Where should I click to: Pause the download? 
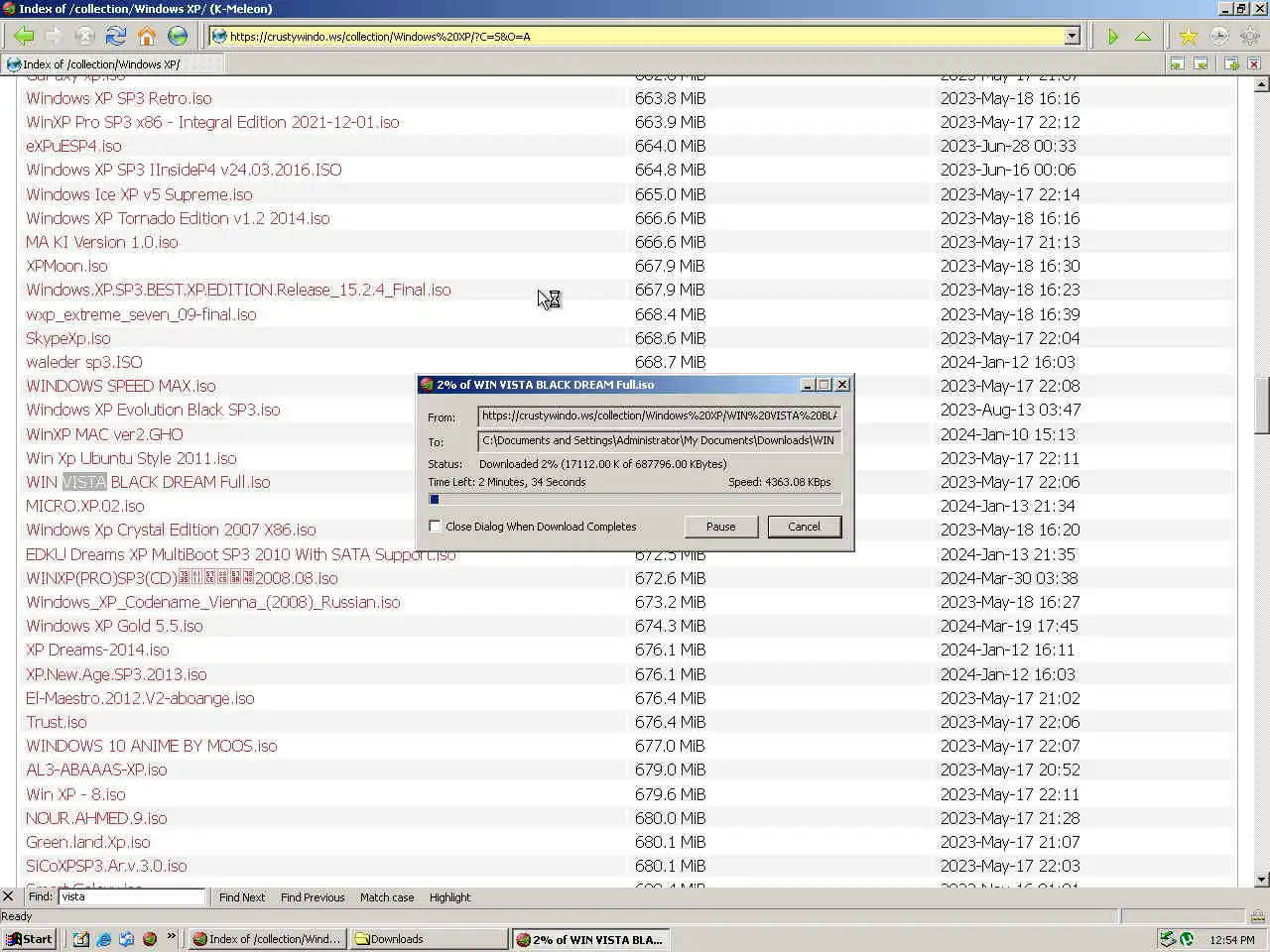tap(721, 527)
